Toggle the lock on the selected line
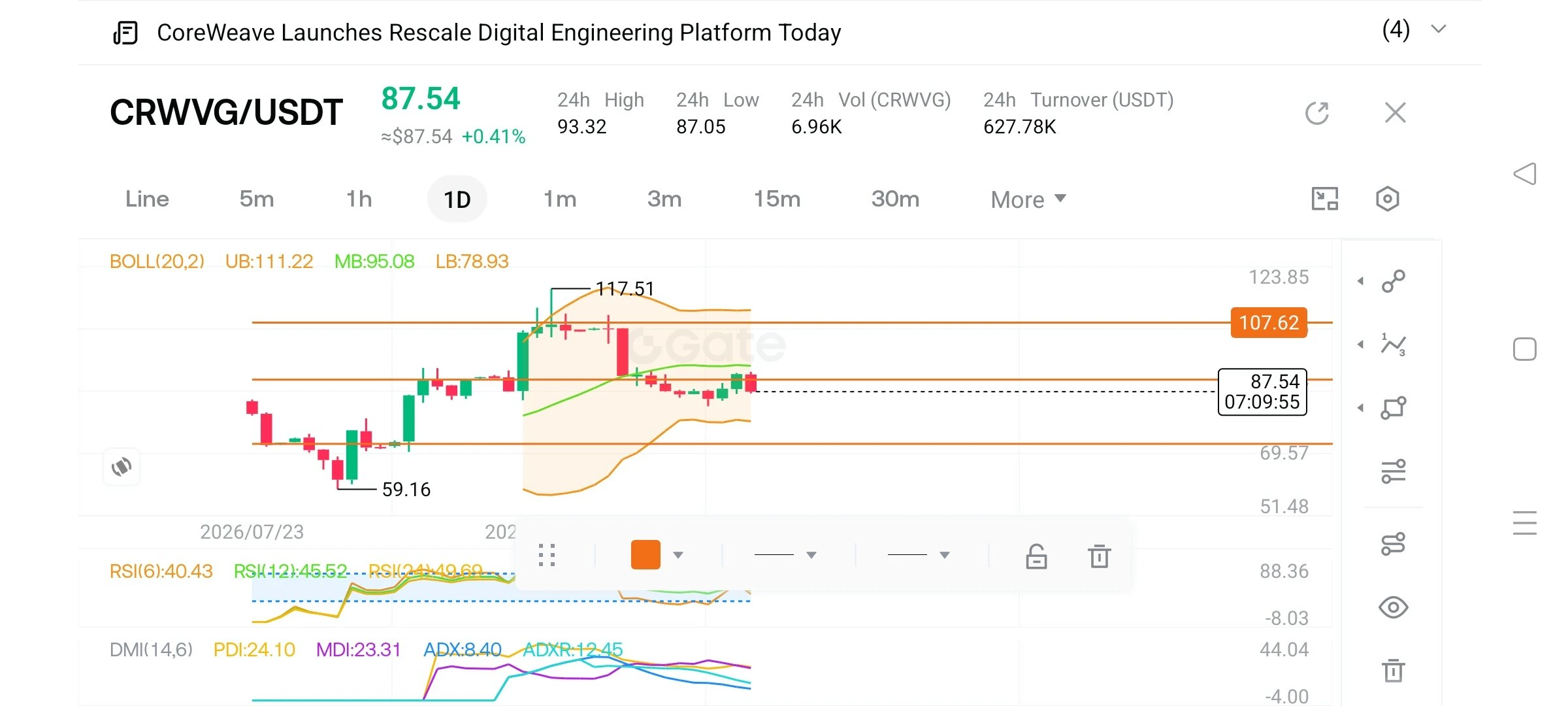The height and width of the screenshot is (706, 1568). point(1036,556)
